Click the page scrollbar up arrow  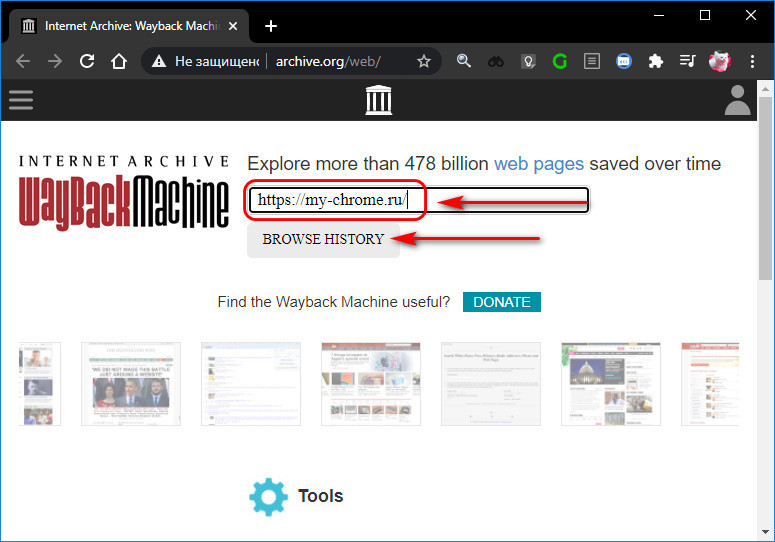(x=765, y=89)
